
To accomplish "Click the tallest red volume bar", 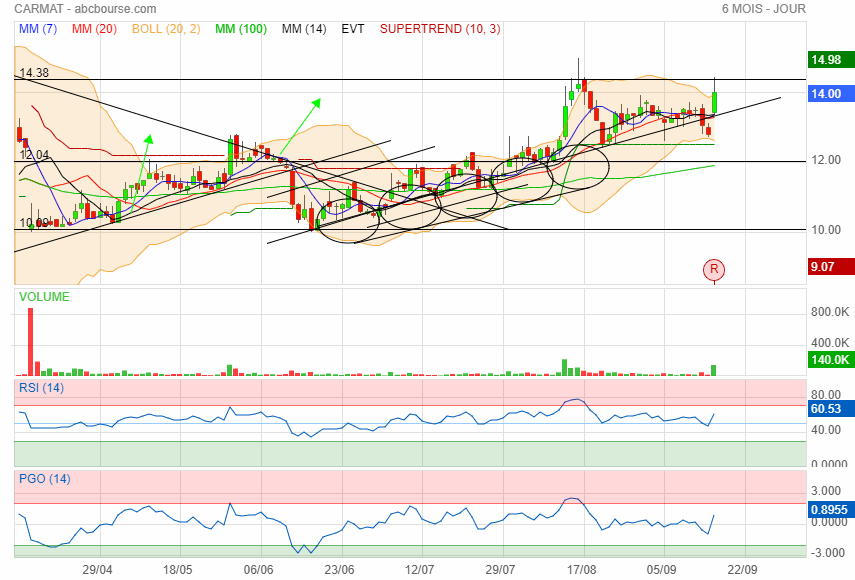I will point(30,341).
